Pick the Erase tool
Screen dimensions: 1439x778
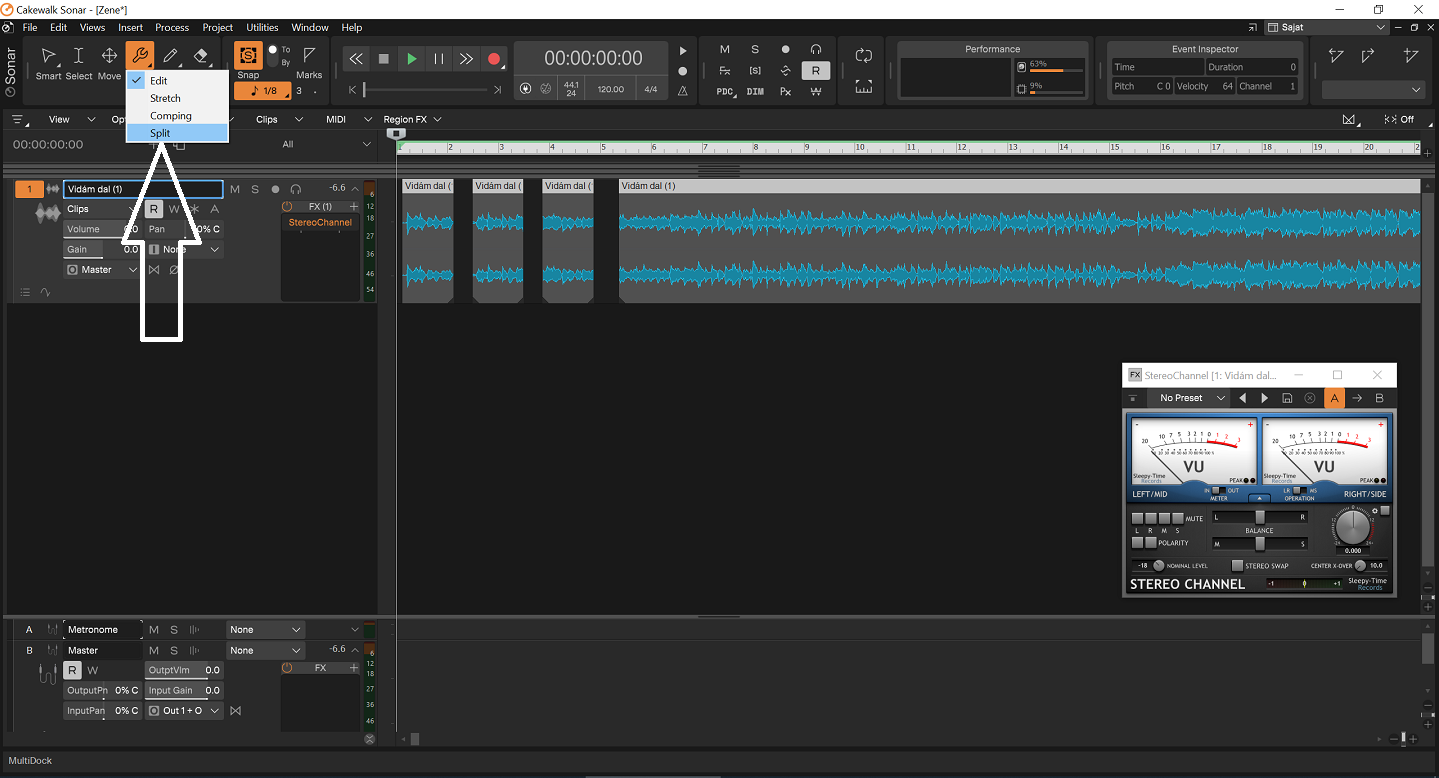pyautogui.click(x=201, y=57)
